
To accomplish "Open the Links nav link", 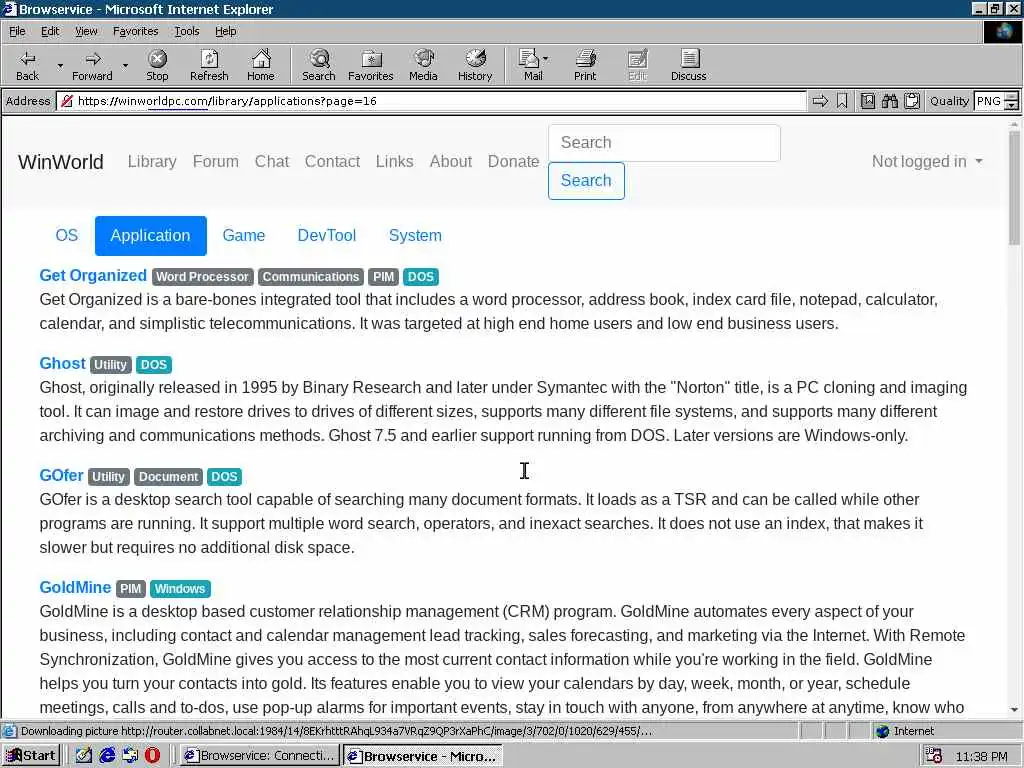I will (394, 161).
